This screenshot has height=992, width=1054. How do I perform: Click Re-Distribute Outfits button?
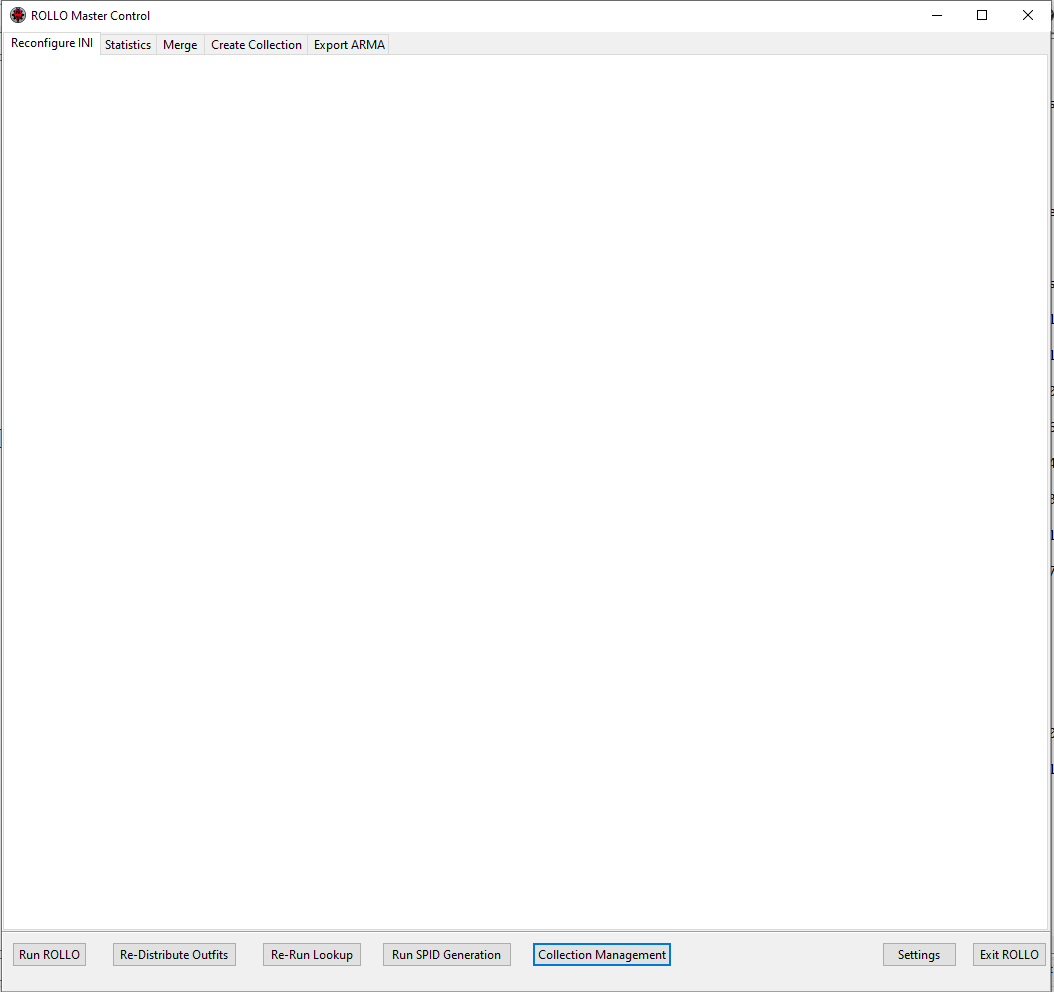[x=174, y=954]
